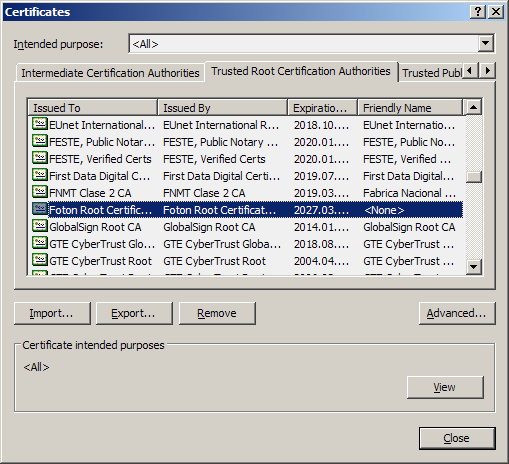Select the FESTE, Verified Certs Issued To entry
This screenshot has height=464, width=509.
100,159
